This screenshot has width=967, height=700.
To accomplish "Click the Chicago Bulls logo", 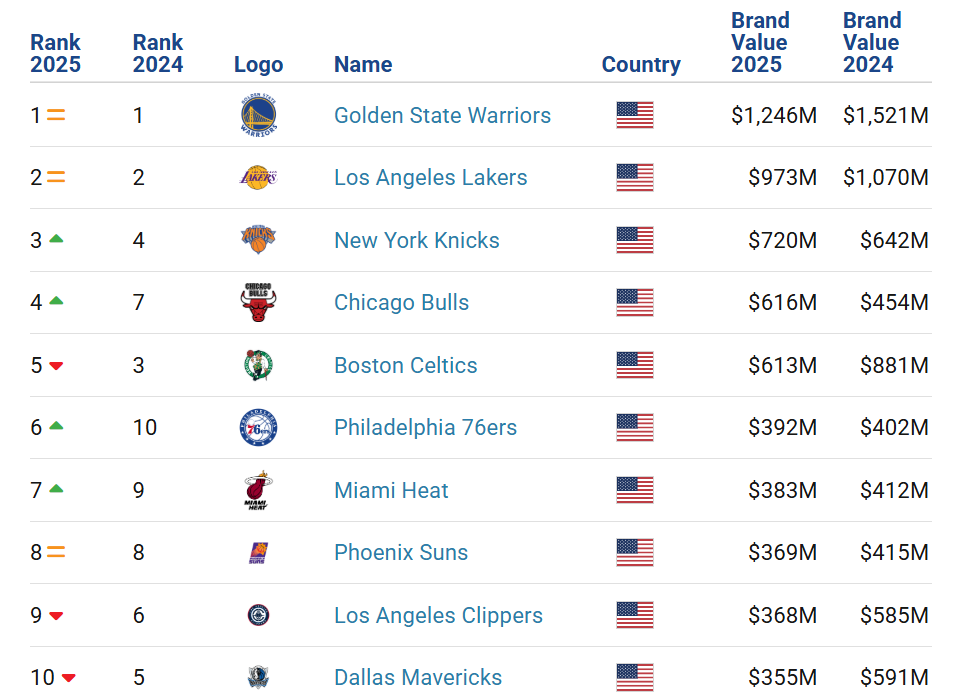I will click(259, 303).
